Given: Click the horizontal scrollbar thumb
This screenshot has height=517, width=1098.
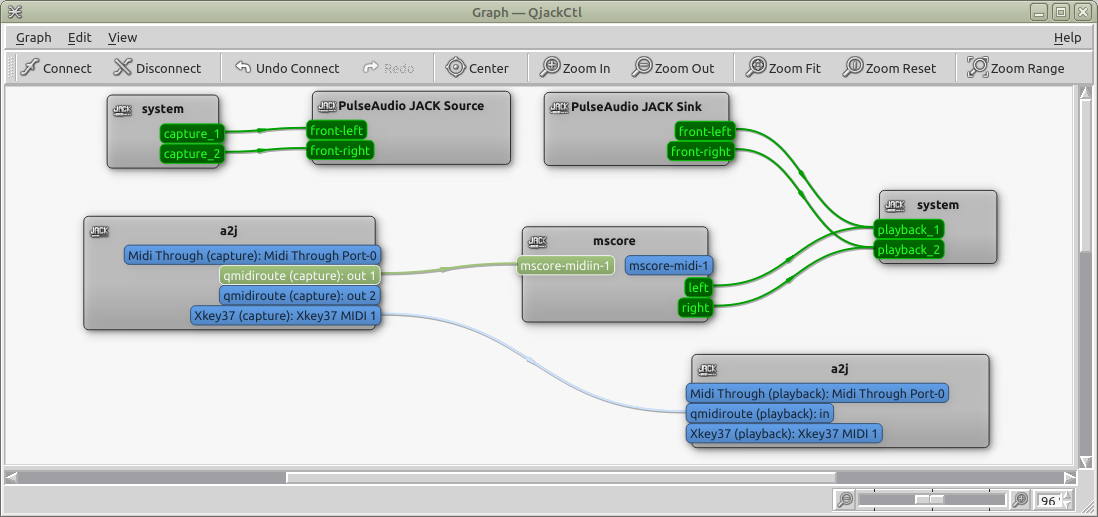Looking at the screenshot, I should 560,477.
